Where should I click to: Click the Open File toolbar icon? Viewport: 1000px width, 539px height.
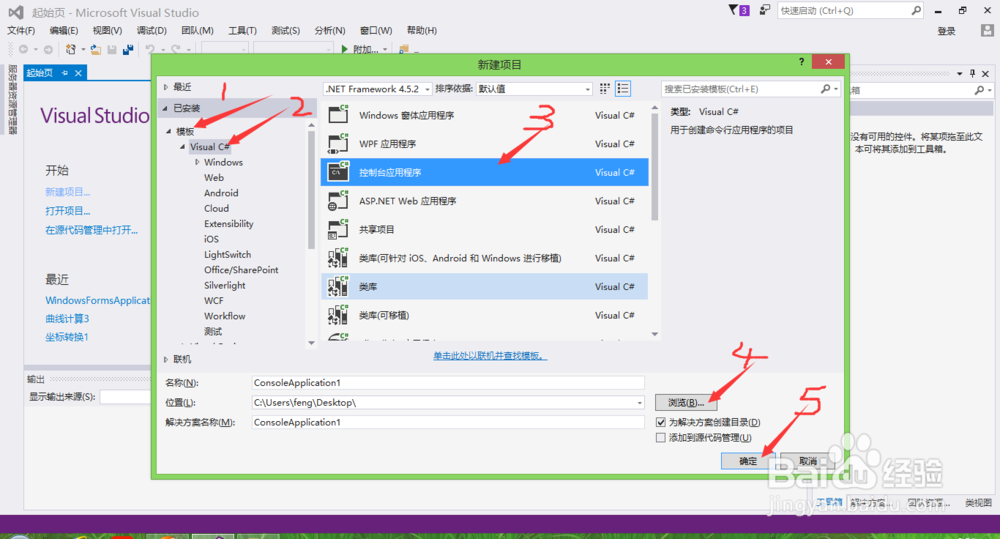[x=96, y=49]
